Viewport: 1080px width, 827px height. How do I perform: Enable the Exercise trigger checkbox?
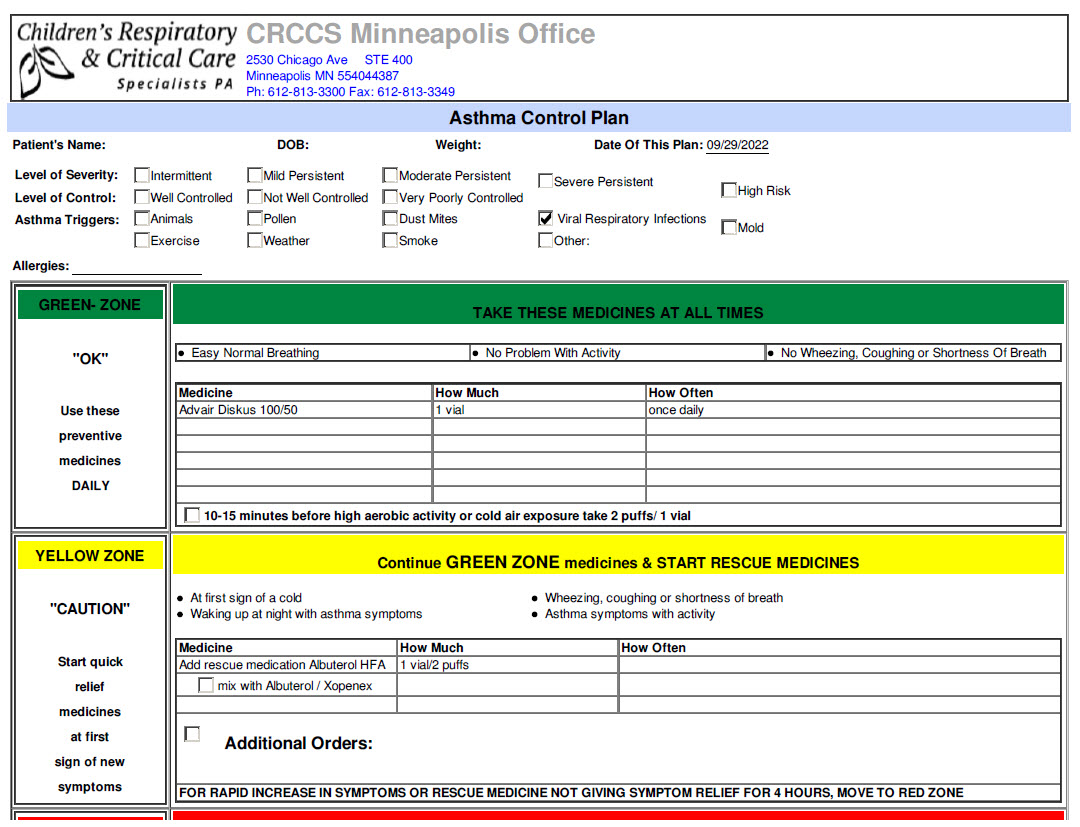coord(142,241)
